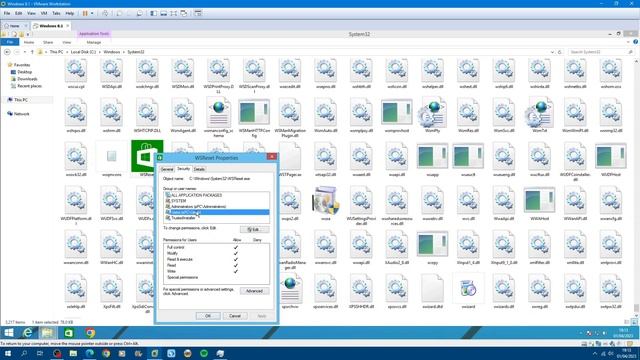Viewport: 640px width, 360px height.
Task: Open Explorer Manage ribbon tab
Action: click(x=94, y=42)
